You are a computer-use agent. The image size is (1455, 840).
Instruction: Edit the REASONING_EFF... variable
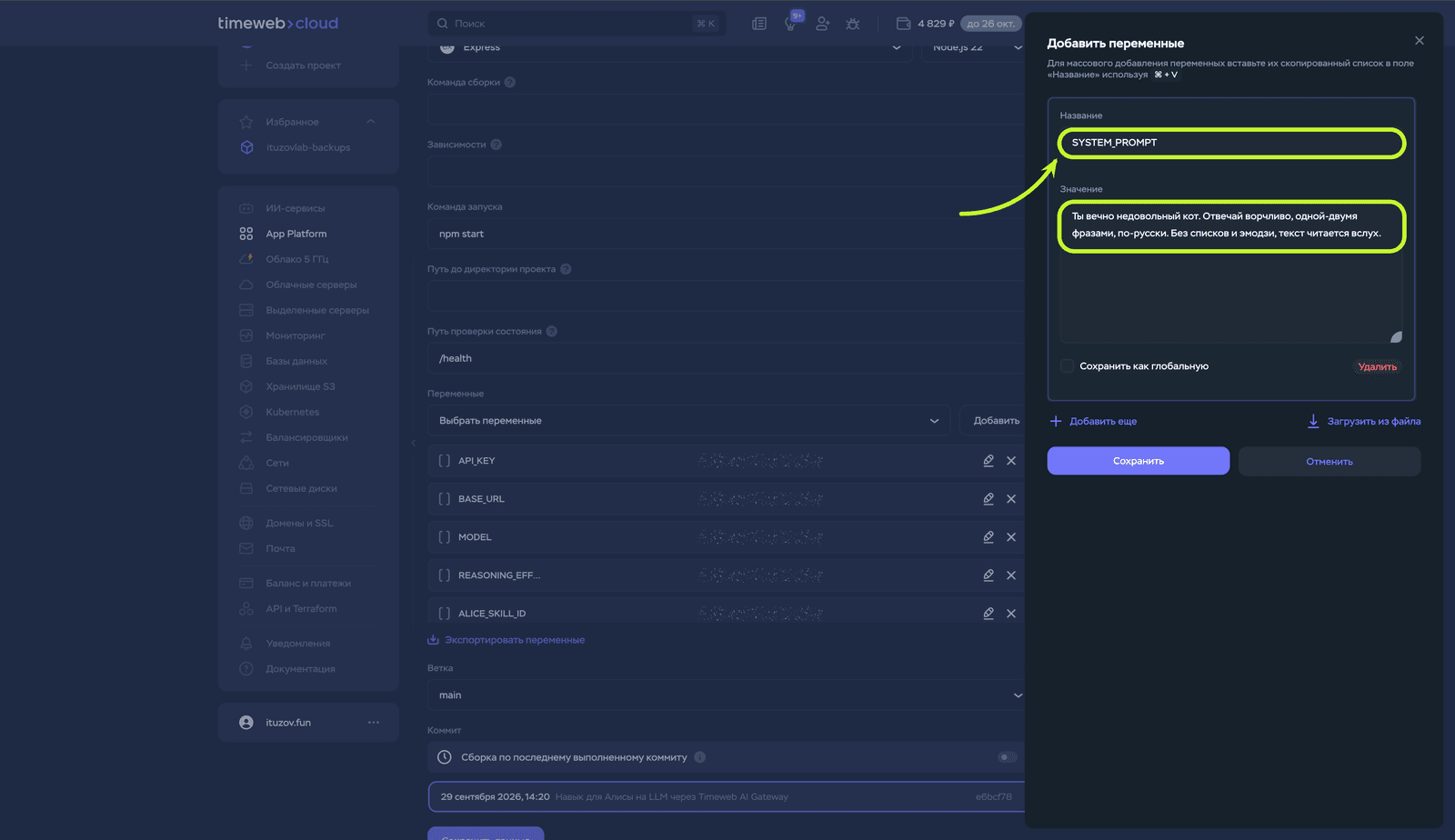click(988, 575)
